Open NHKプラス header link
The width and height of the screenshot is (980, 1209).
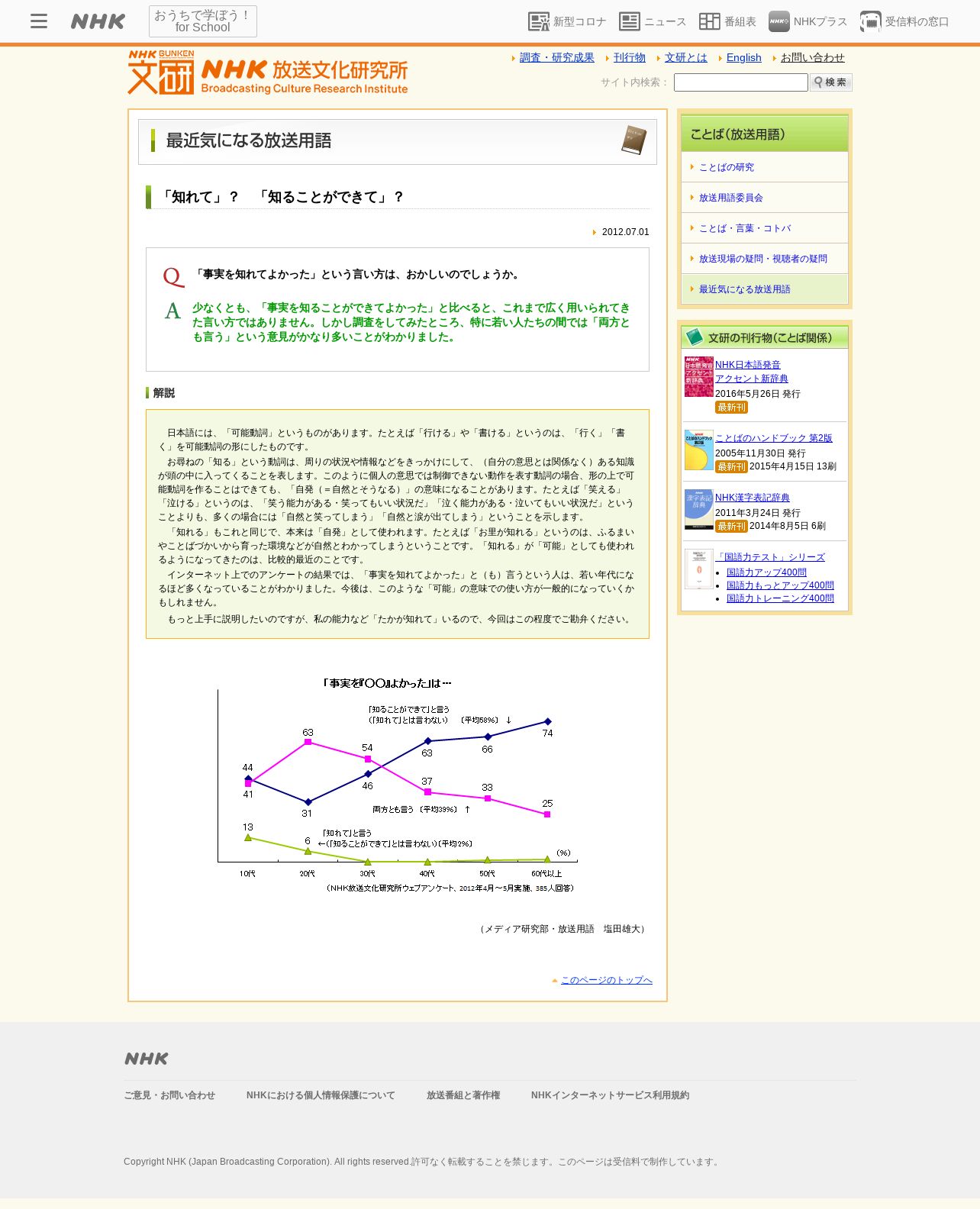820,21
